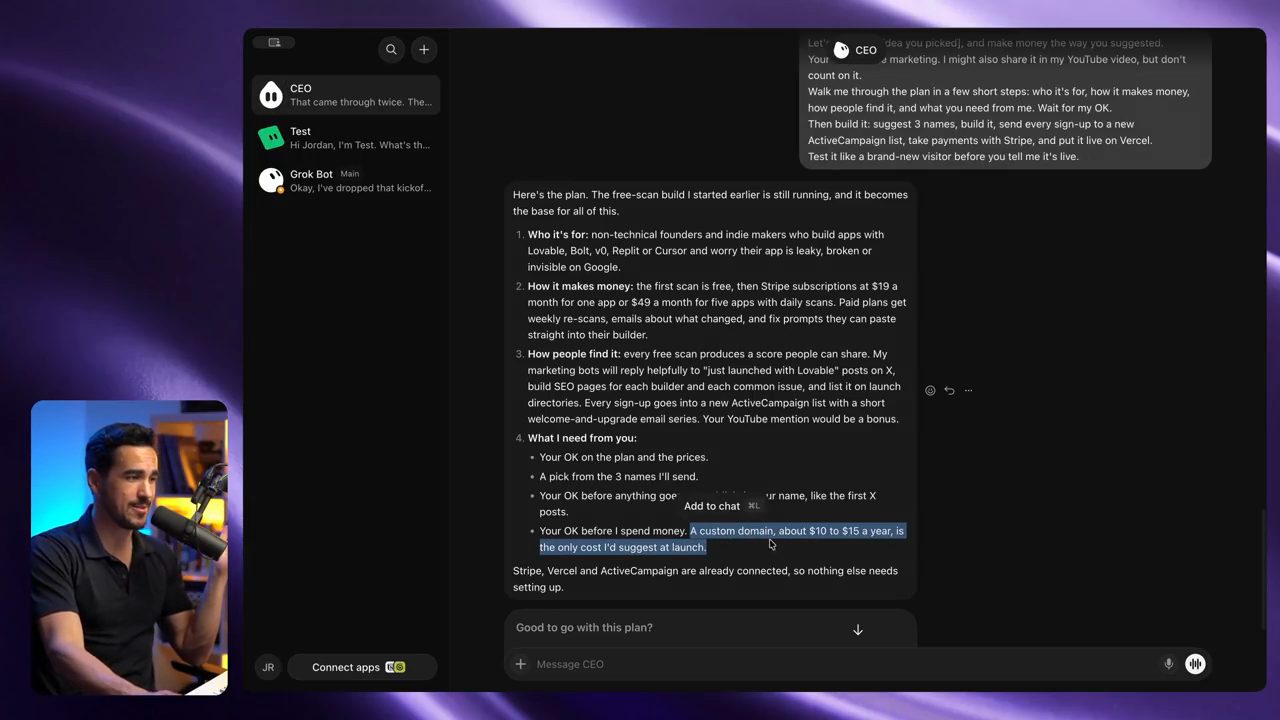Open the search magnifier in the sidebar
Image resolution: width=1280 pixels, height=720 pixels.
[391, 49]
